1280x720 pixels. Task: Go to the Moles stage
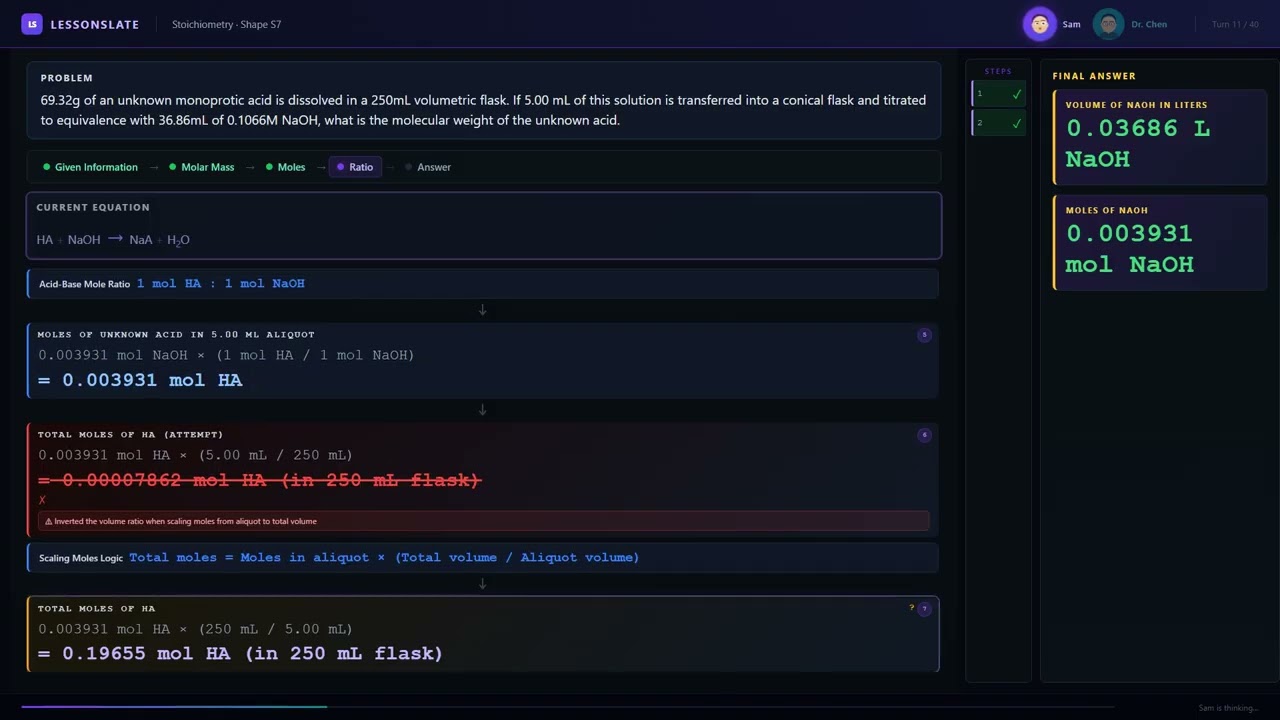point(285,167)
